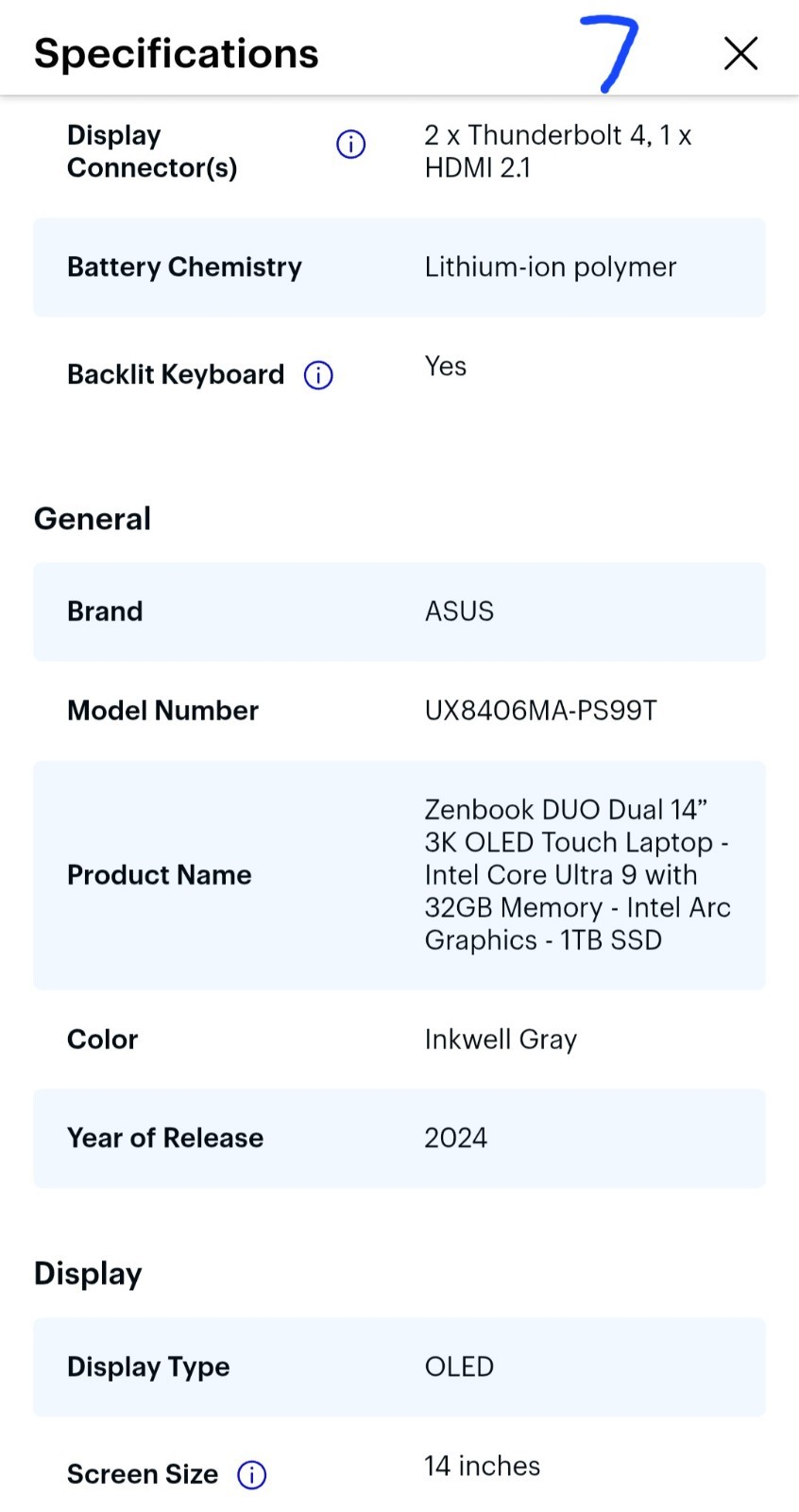The width and height of the screenshot is (799, 1512).
Task: Select the 2024 release year value
Action: (x=455, y=1138)
